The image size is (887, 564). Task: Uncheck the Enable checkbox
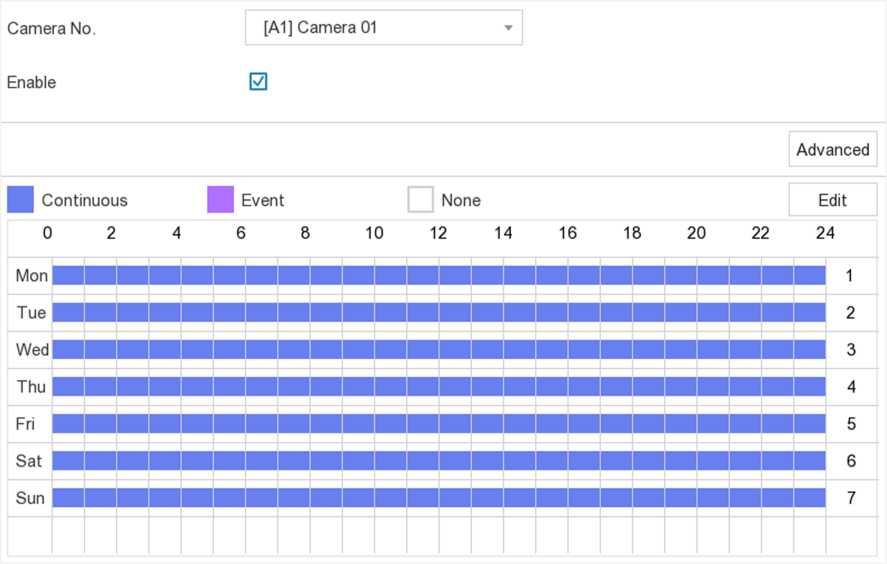pos(258,82)
